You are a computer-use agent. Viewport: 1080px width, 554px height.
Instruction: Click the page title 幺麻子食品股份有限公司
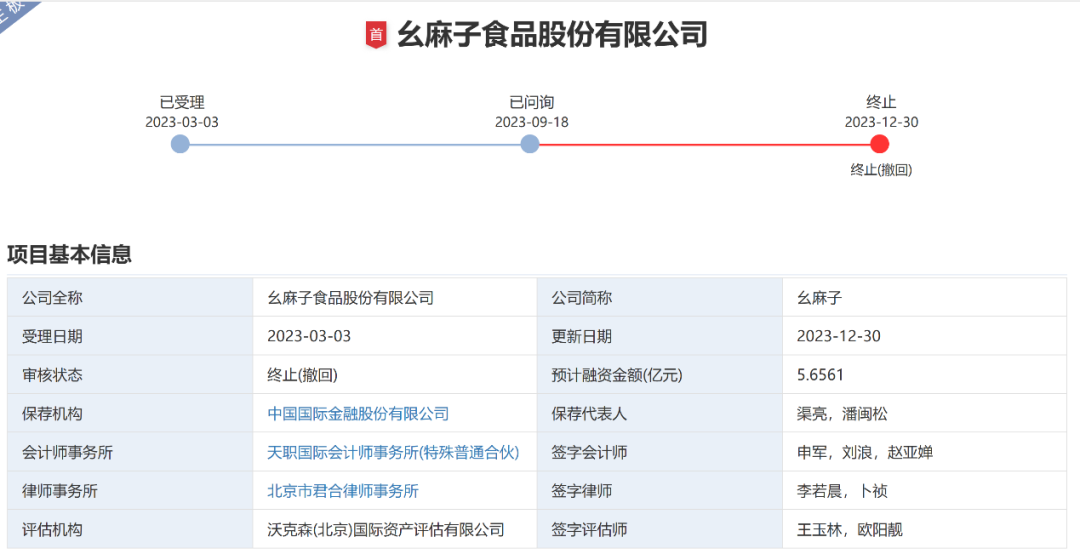coord(552,34)
